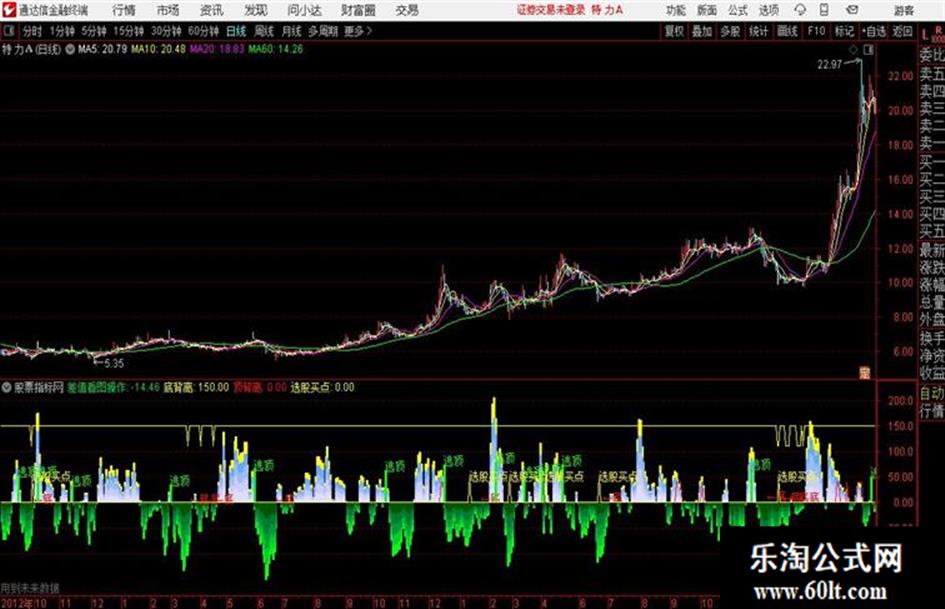Screen dimensions: 945x609
Task: Open the 功能 menu
Action: [x=676, y=10]
